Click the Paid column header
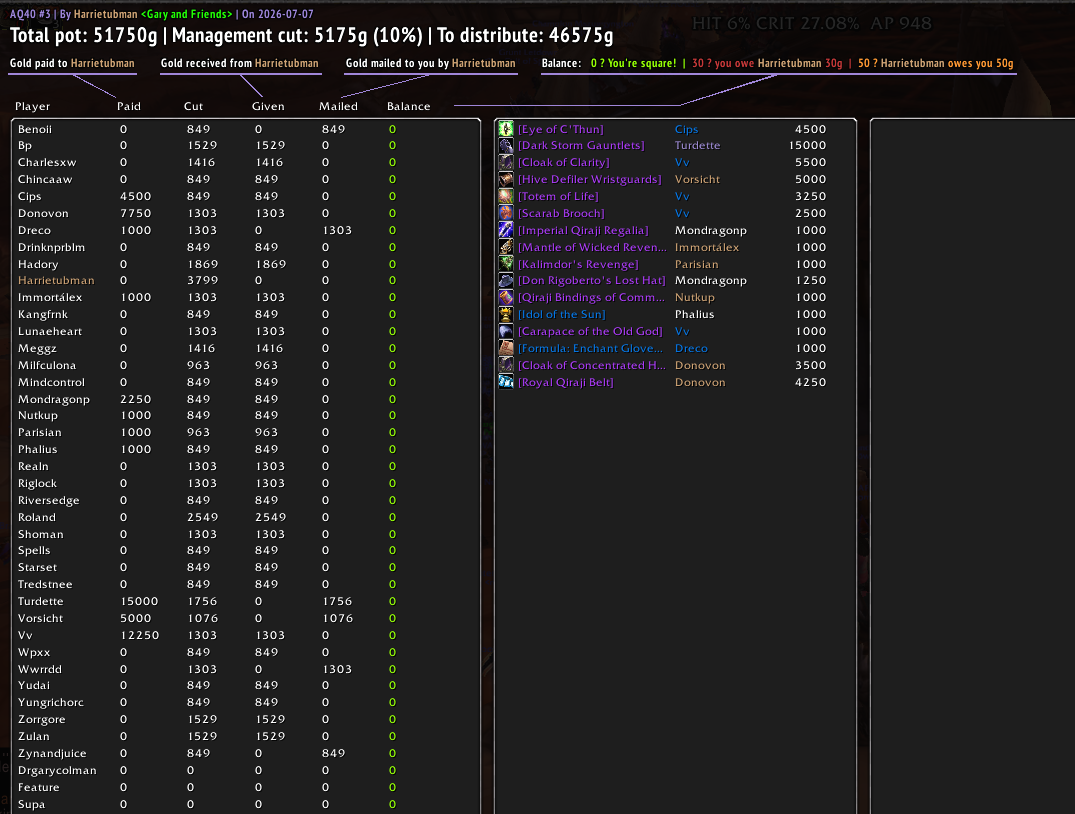Image resolution: width=1075 pixels, height=814 pixels. coord(129,106)
